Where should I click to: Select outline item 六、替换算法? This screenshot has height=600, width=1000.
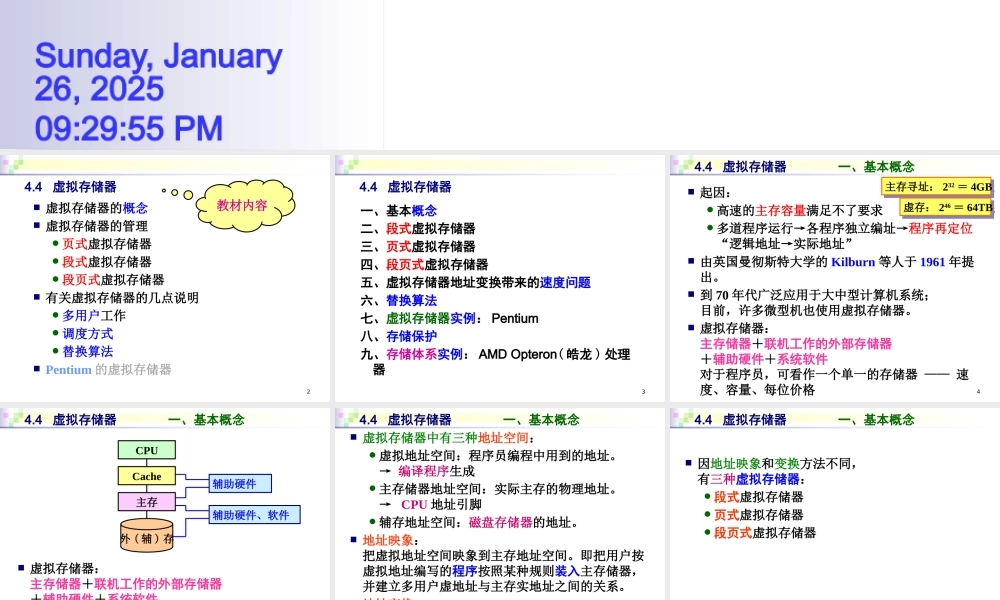(399, 300)
